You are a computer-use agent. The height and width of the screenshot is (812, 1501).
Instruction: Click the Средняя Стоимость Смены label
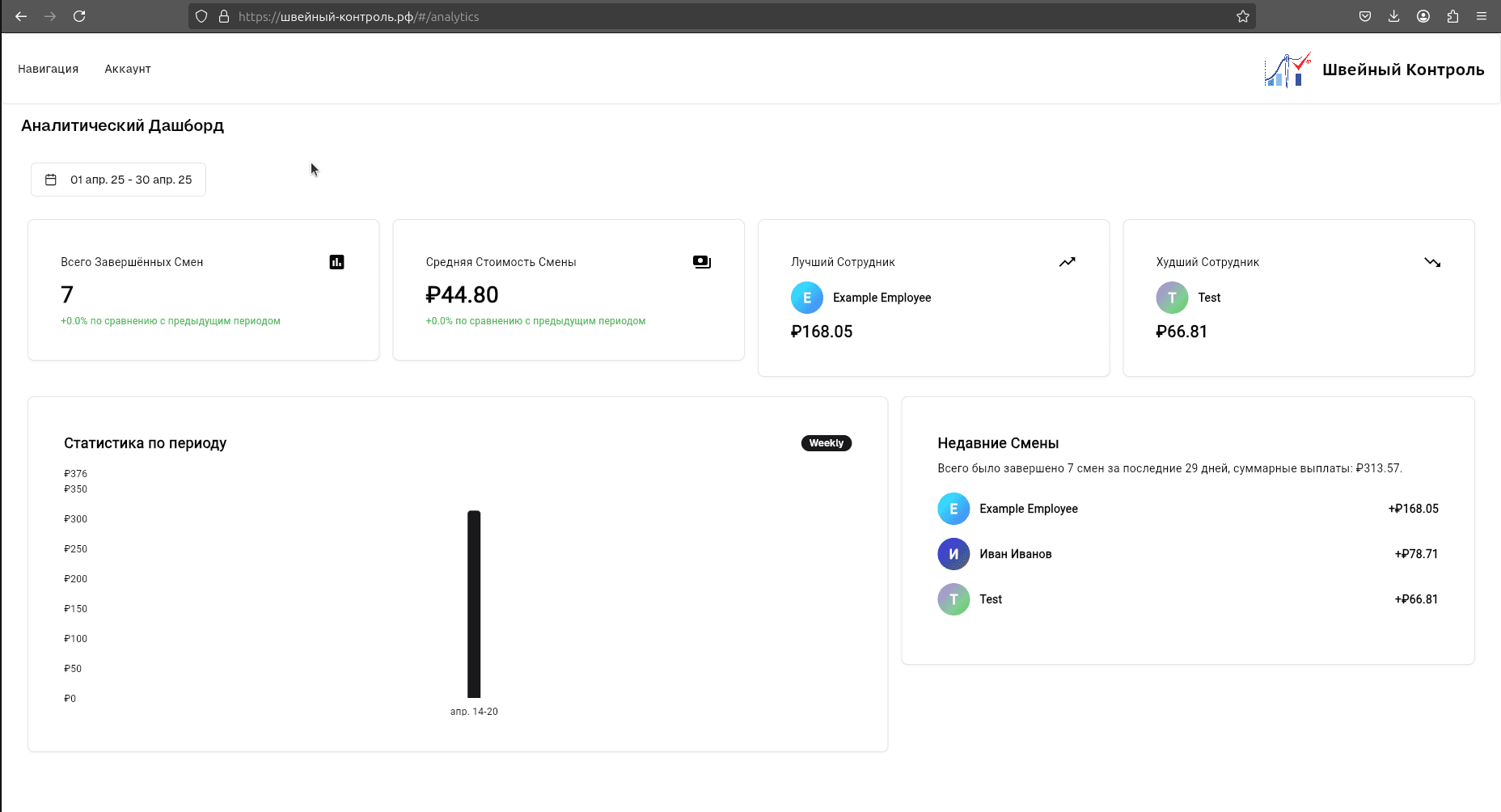501,262
